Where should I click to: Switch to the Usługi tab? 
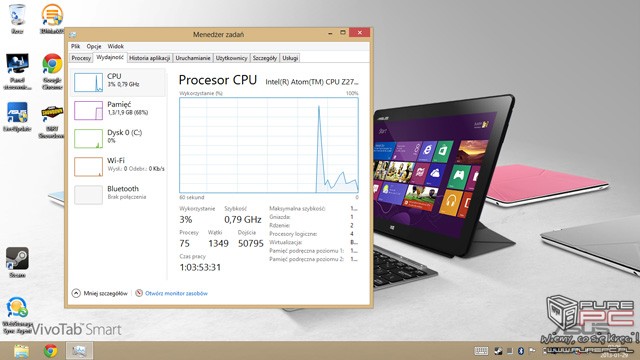point(290,58)
